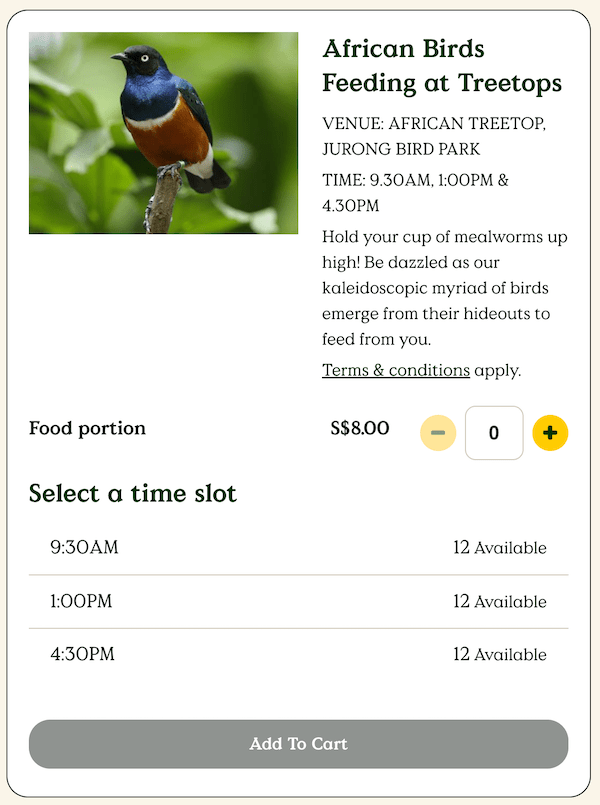Click the word apply after terms link
Image resolution: width=600 pixels, height=805 pixels.
click(498, 370)
